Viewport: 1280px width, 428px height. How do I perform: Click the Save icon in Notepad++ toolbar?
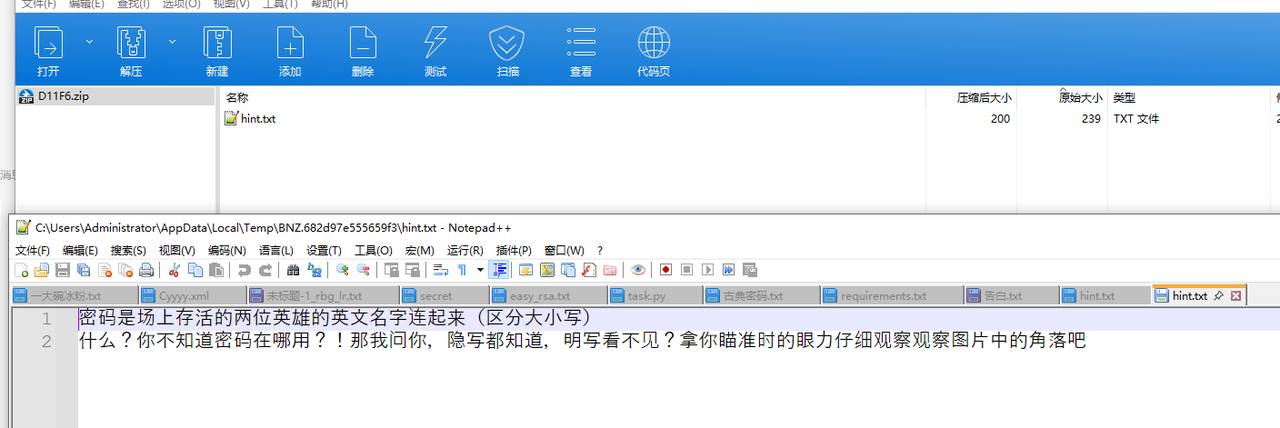(x=62, y=270)
